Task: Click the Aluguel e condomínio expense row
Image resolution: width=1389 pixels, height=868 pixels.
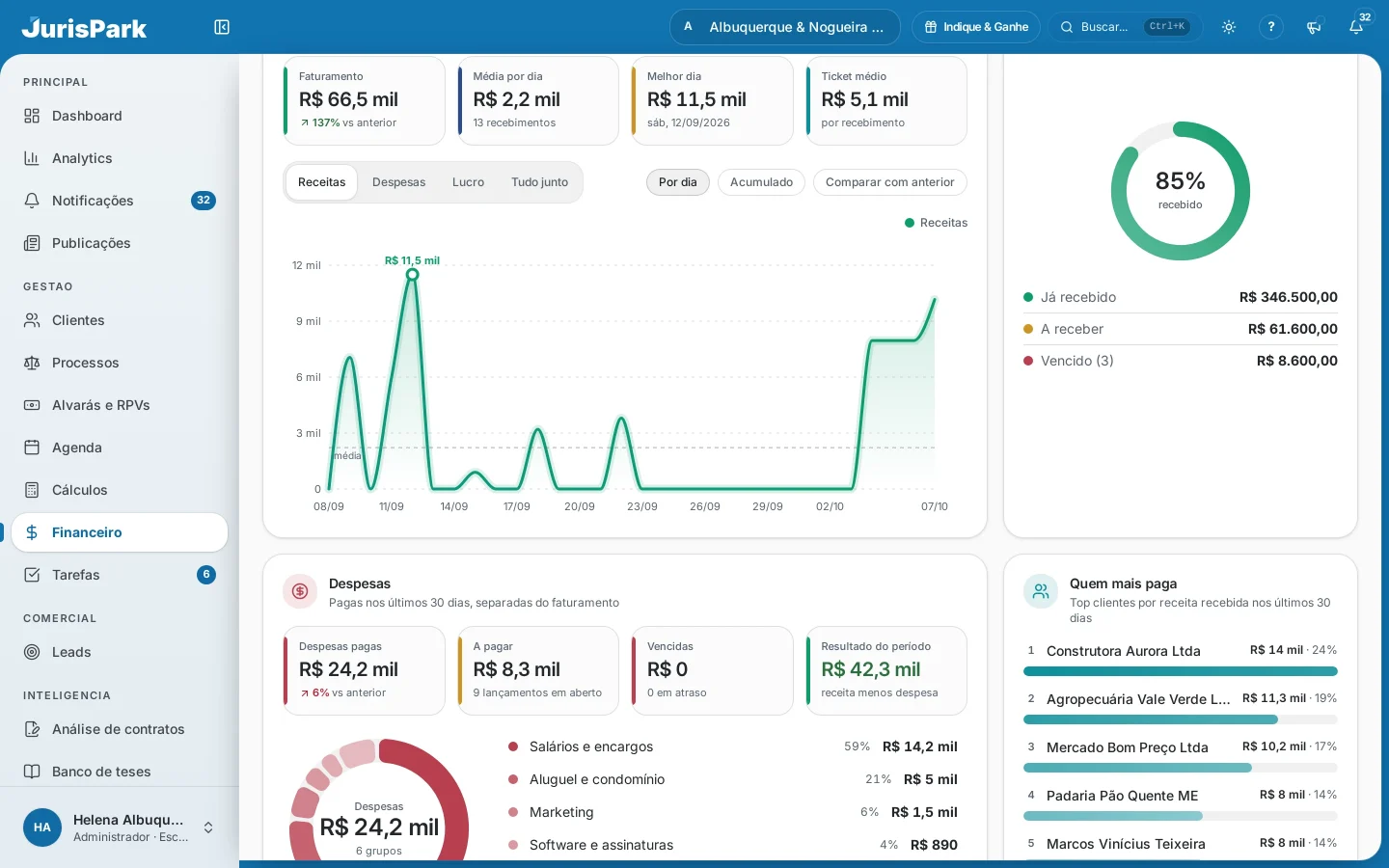Action: (733, 779)
